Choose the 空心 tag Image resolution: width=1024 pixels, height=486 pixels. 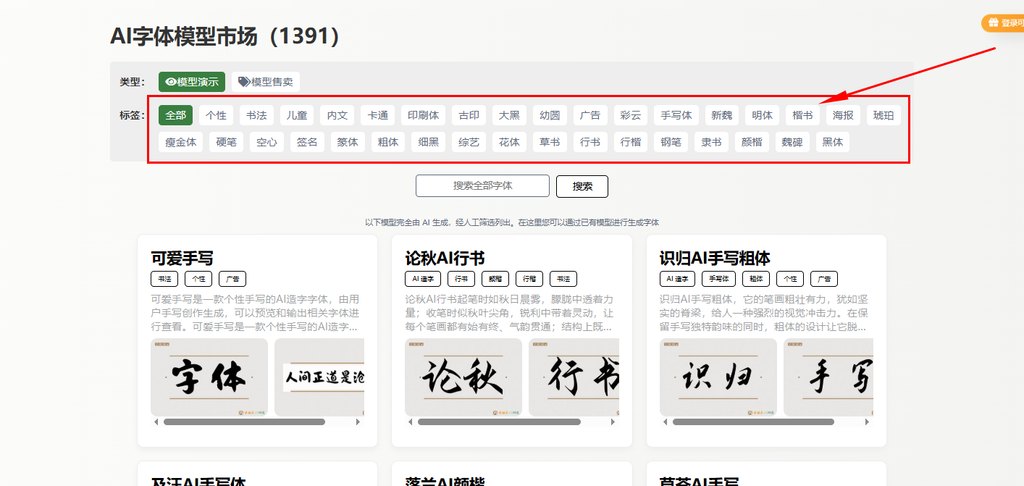266,142
